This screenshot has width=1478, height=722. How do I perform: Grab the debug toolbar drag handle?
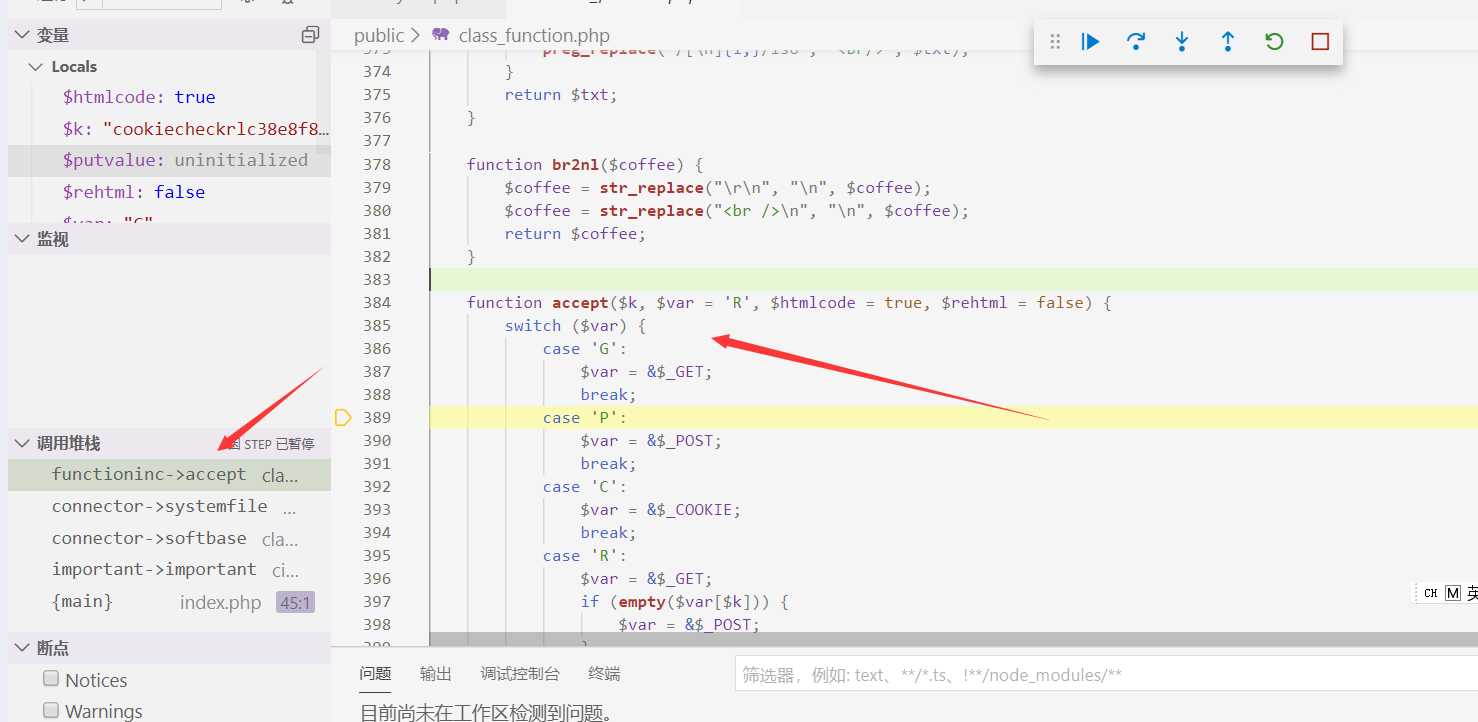pos(1054,42)
